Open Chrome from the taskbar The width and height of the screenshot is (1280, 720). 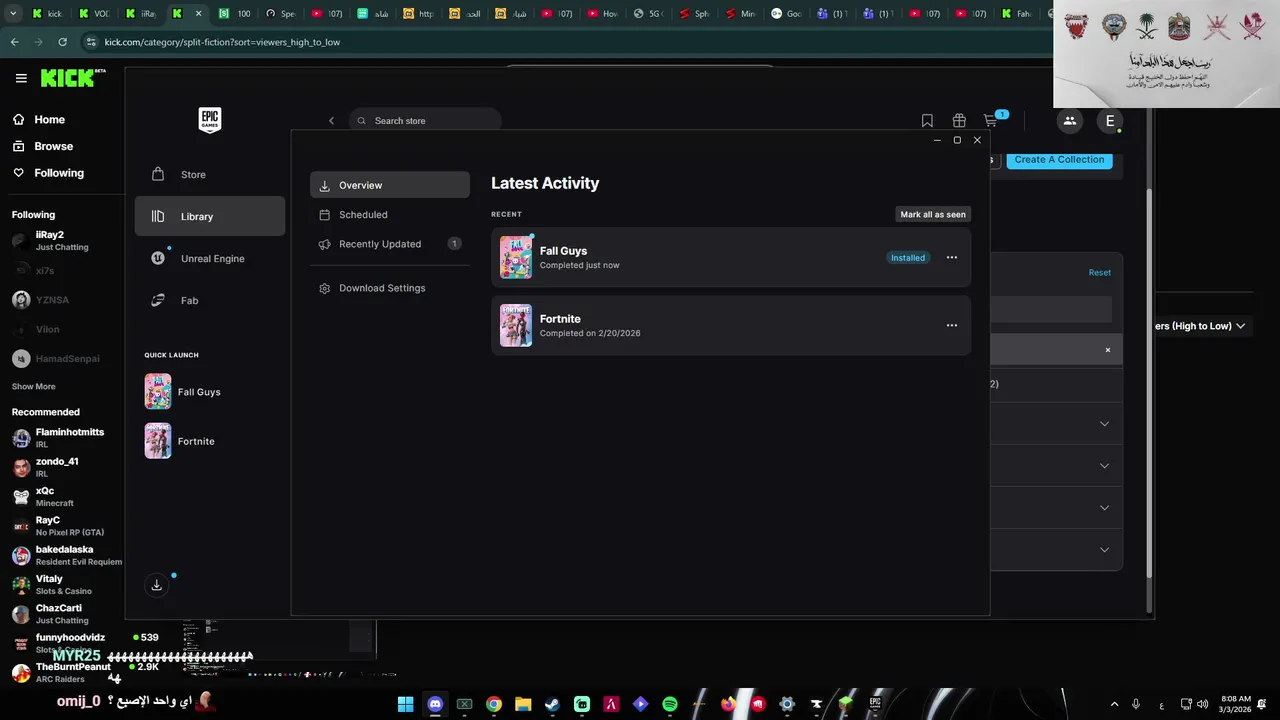(x=494, y=704)
